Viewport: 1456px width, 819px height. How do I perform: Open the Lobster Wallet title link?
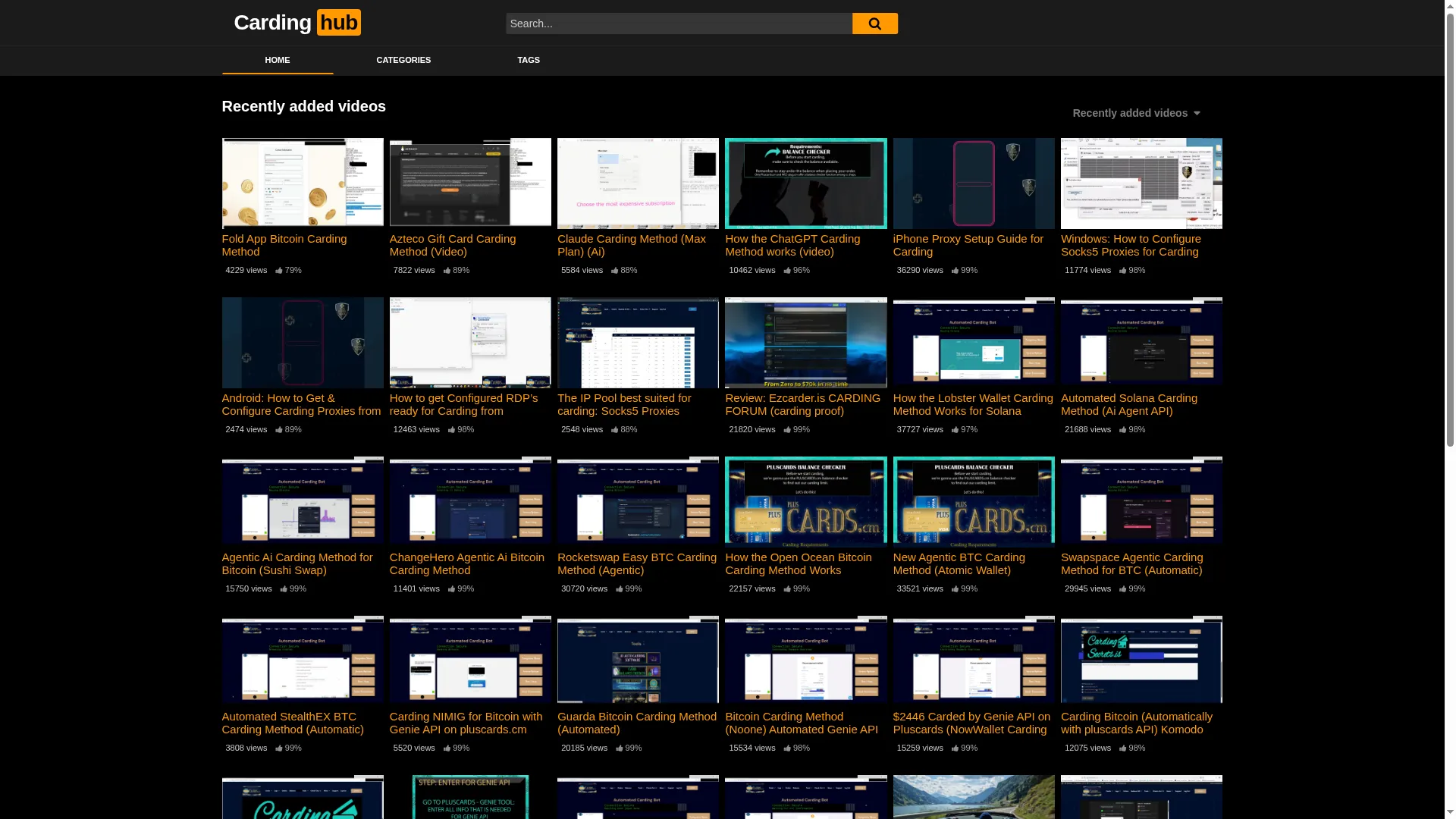pos(973,404)
